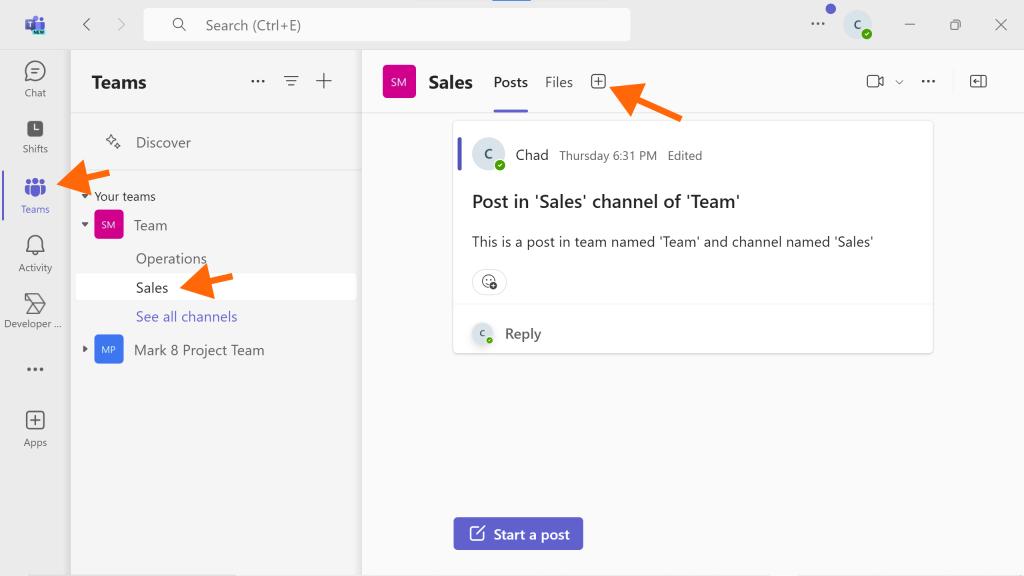Open the Shifts app icon
The image size is (1024, 576).
(35, 136)
